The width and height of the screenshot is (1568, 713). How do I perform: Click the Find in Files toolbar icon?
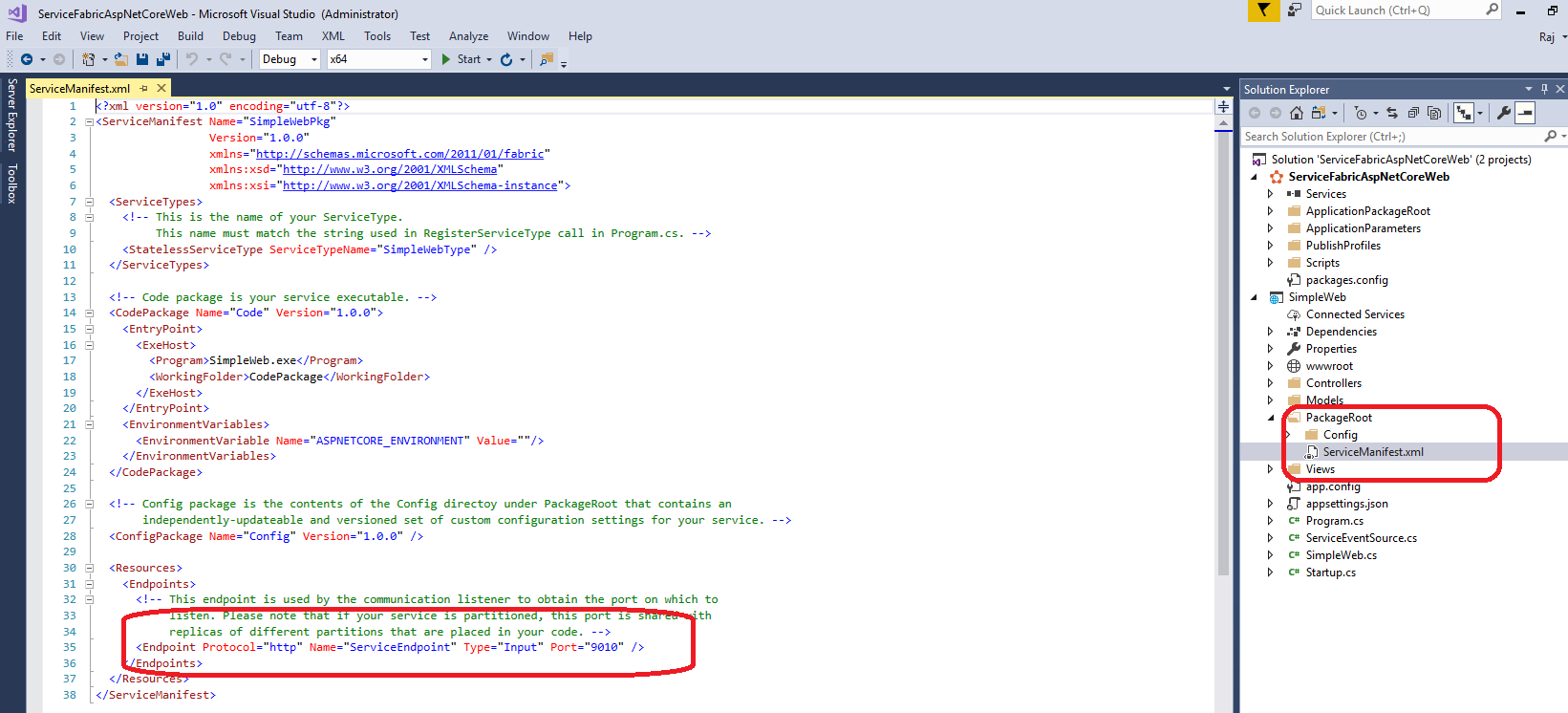[547, 59]
